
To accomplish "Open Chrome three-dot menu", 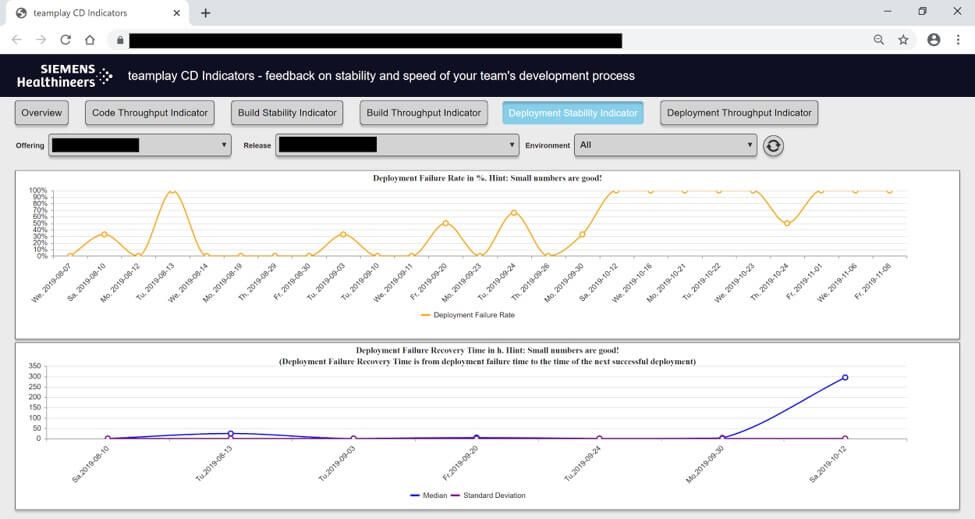I will pos(958,40).
